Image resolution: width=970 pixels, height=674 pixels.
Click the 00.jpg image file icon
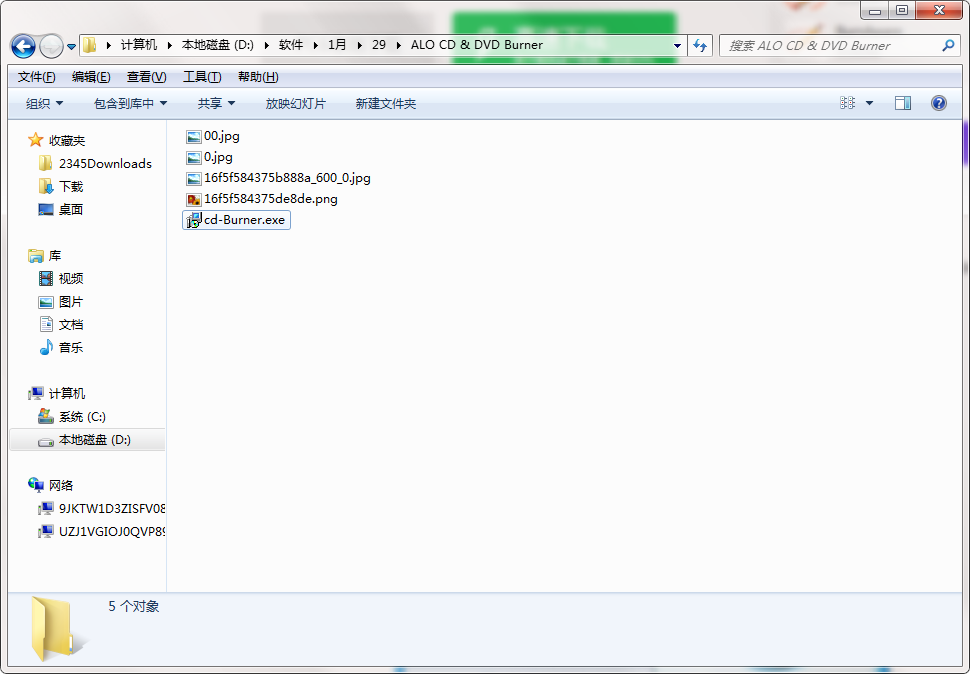[x=194, y=137]
